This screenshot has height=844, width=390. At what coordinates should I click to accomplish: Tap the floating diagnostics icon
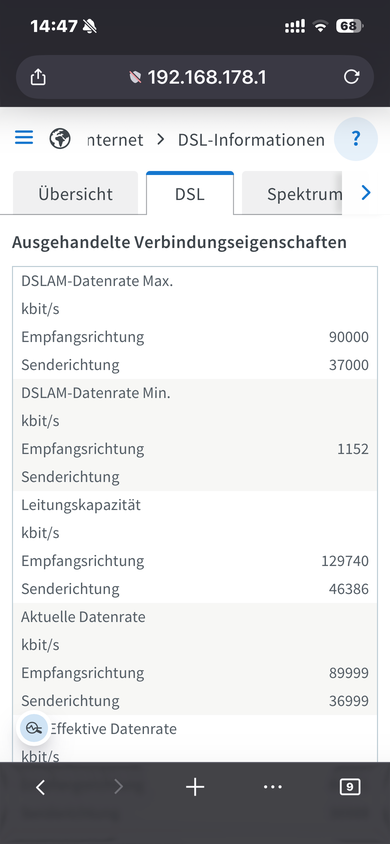coord(34,728)
